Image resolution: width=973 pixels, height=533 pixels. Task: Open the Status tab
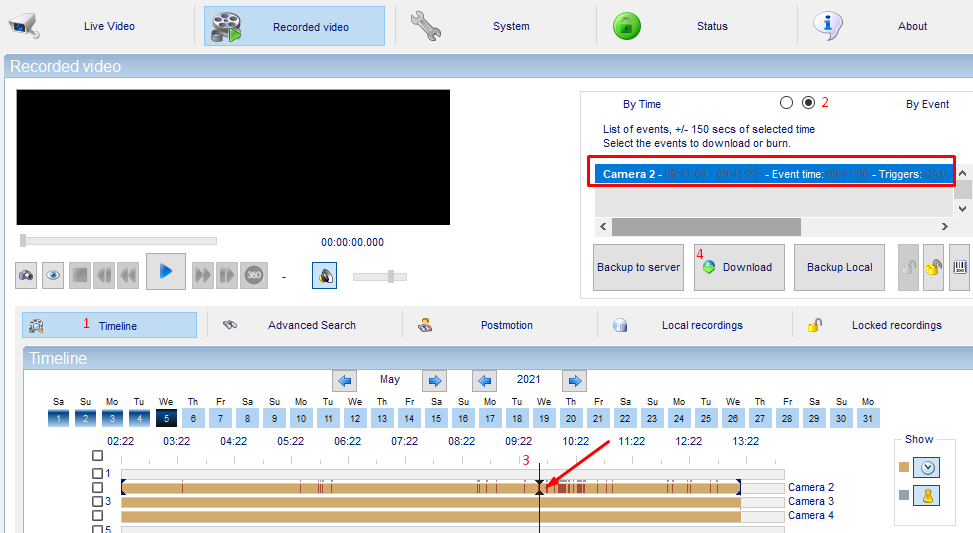click(696, 26)
